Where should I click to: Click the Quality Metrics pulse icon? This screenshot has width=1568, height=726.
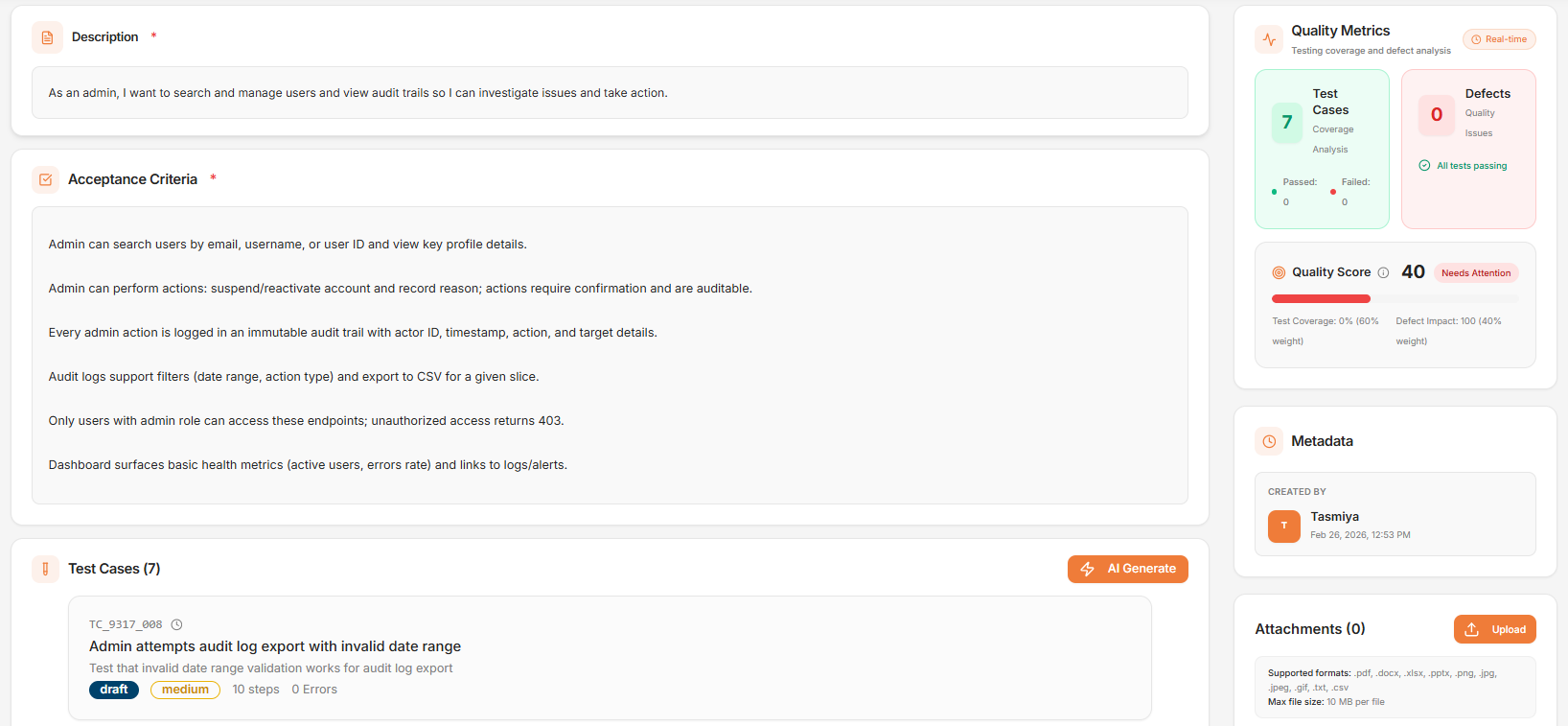pyautogui.click(x=1269, y=39)
